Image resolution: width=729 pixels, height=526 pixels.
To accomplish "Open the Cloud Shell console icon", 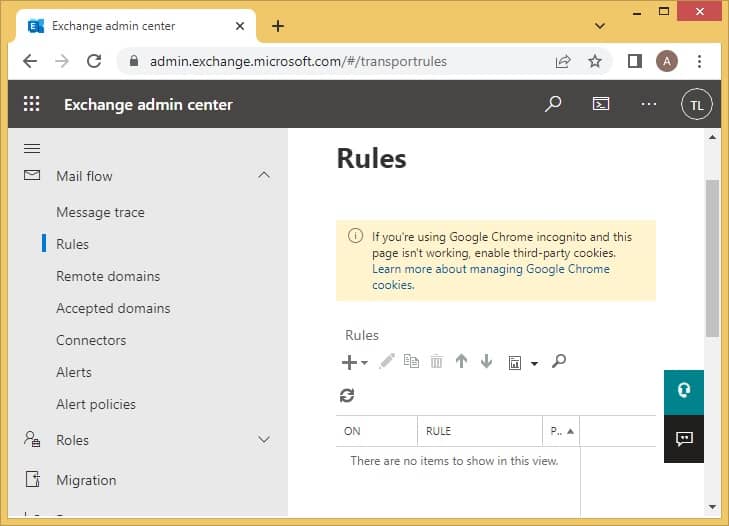I will [601, 104].
